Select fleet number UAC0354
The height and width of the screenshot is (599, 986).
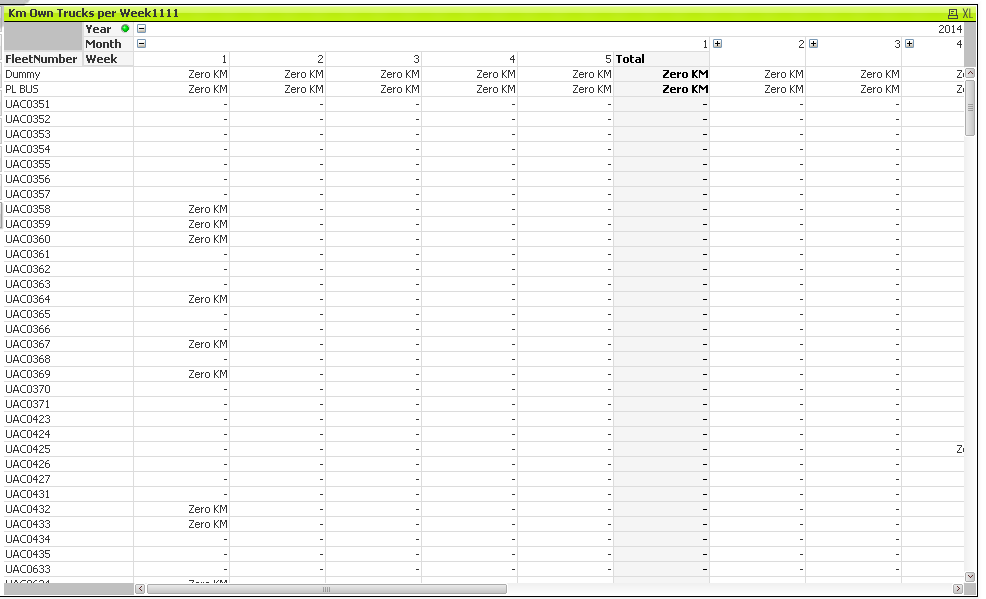coord(28,150)
